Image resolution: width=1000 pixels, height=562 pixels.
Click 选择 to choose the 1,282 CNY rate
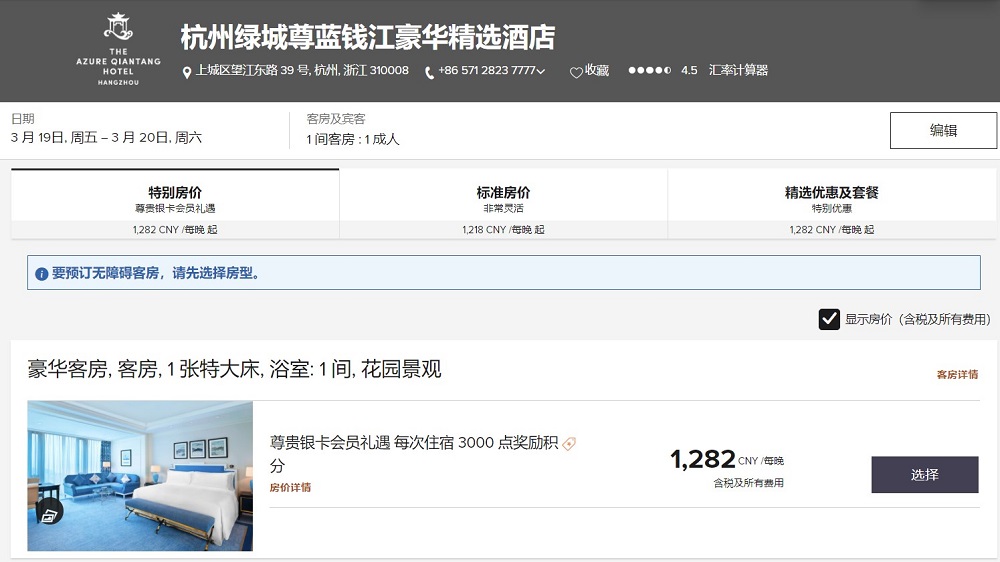(x=925, y=475)
